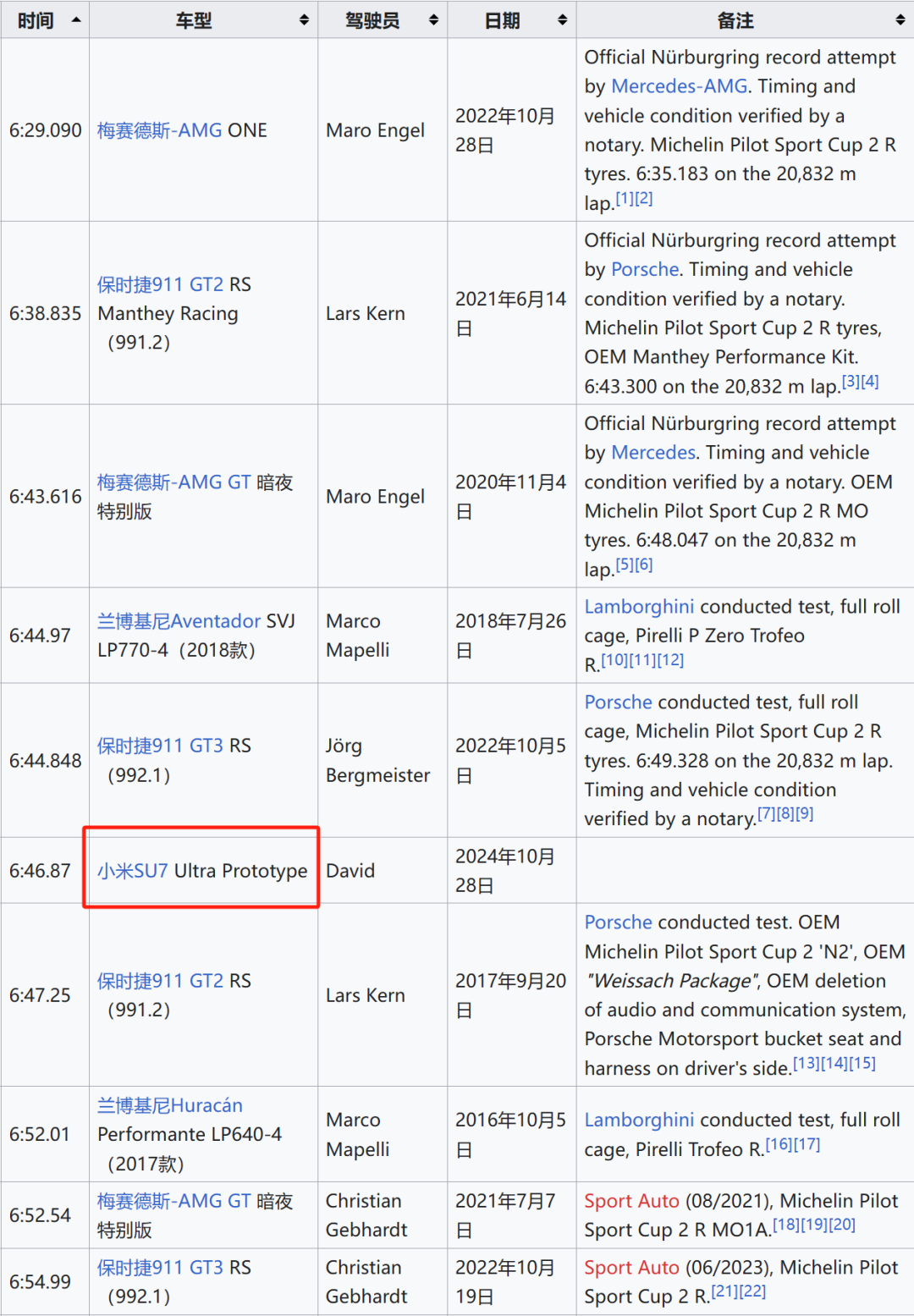This screenshot has height=1316, width=914.
Task: Sort table by 日期 column arrow
Action: [562, 19]
